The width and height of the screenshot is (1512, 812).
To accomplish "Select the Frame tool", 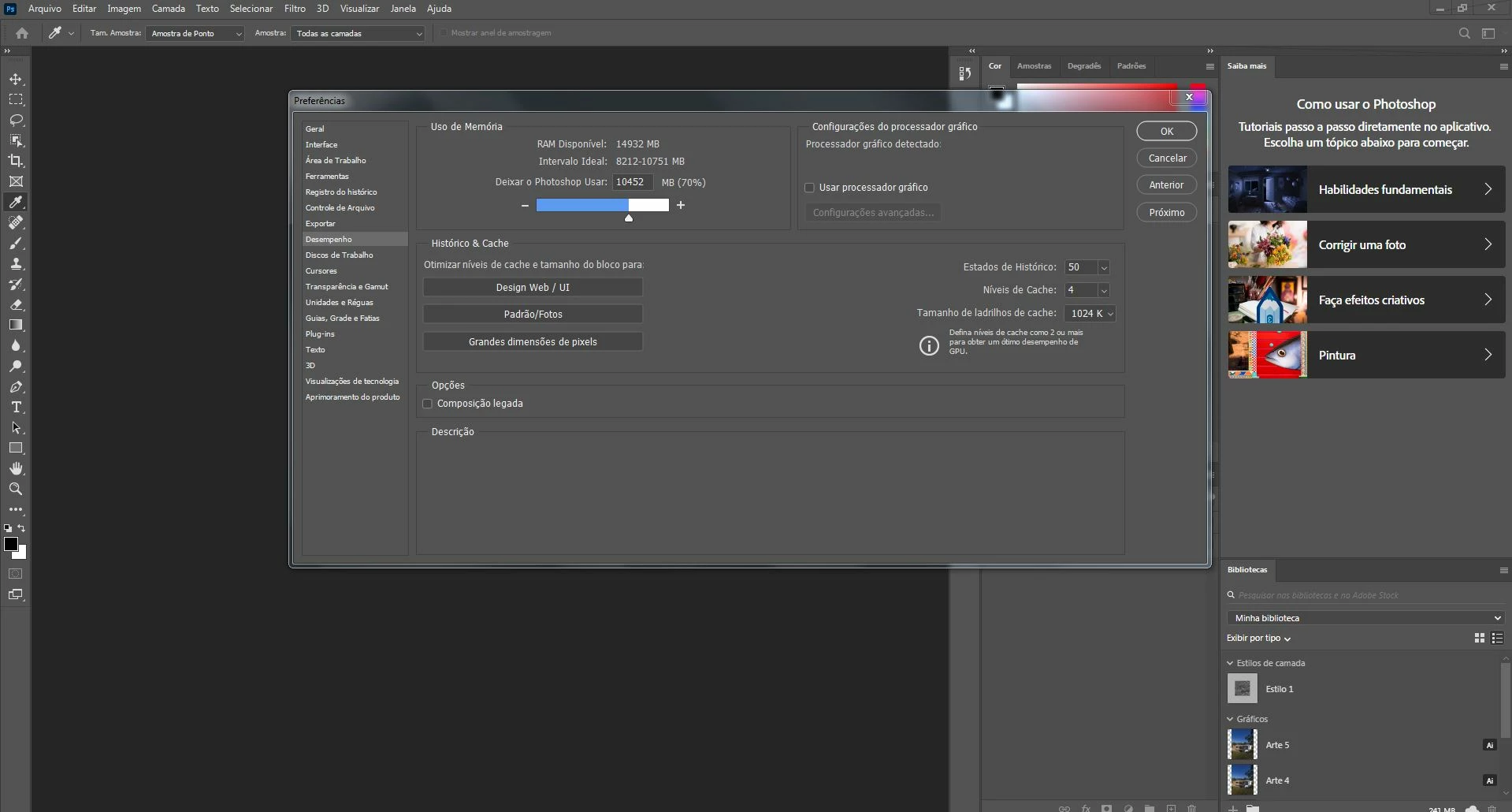I will click(x=16, y=181).
